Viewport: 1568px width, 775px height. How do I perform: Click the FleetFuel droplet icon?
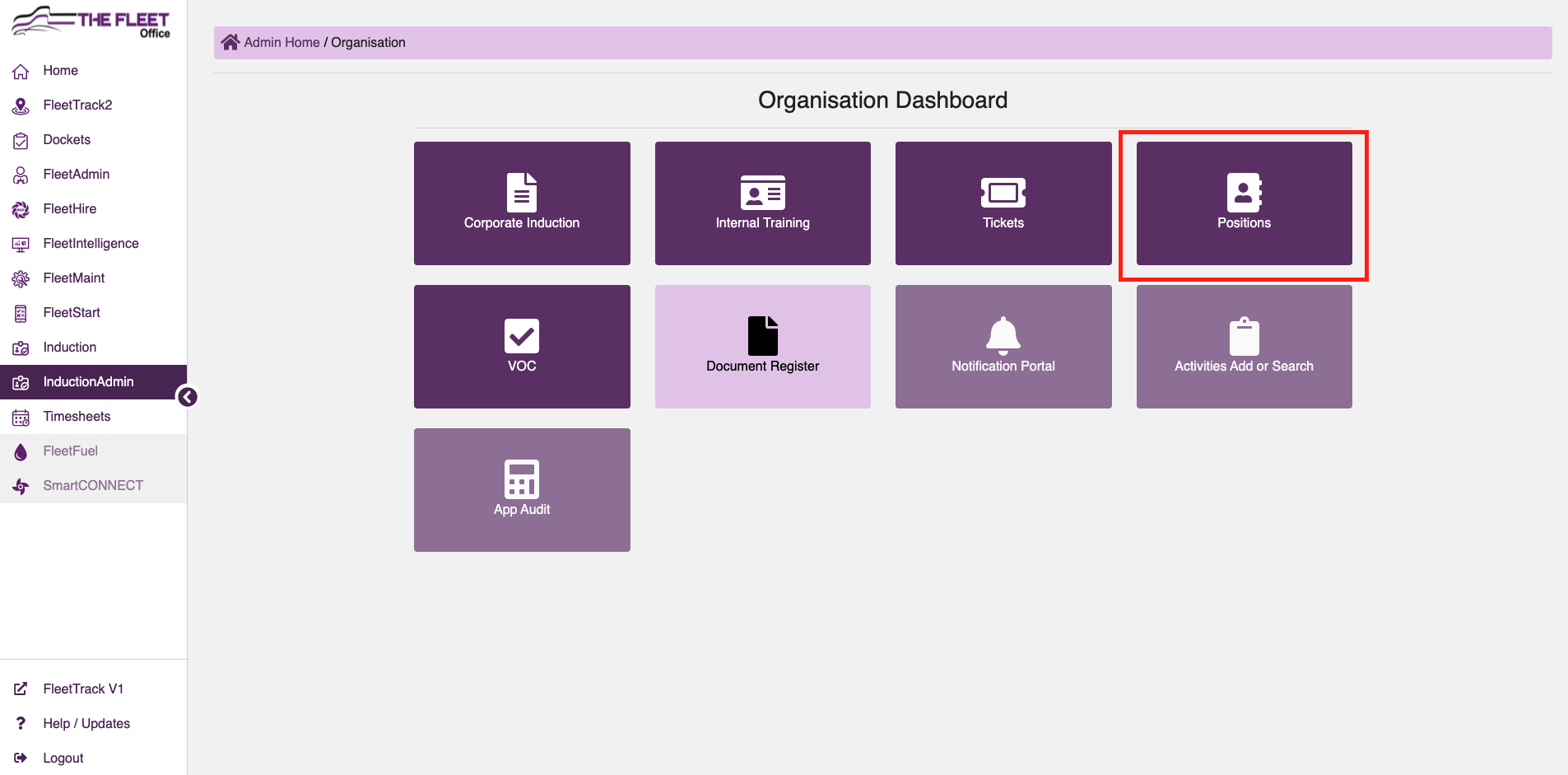(x=21, y=452)
